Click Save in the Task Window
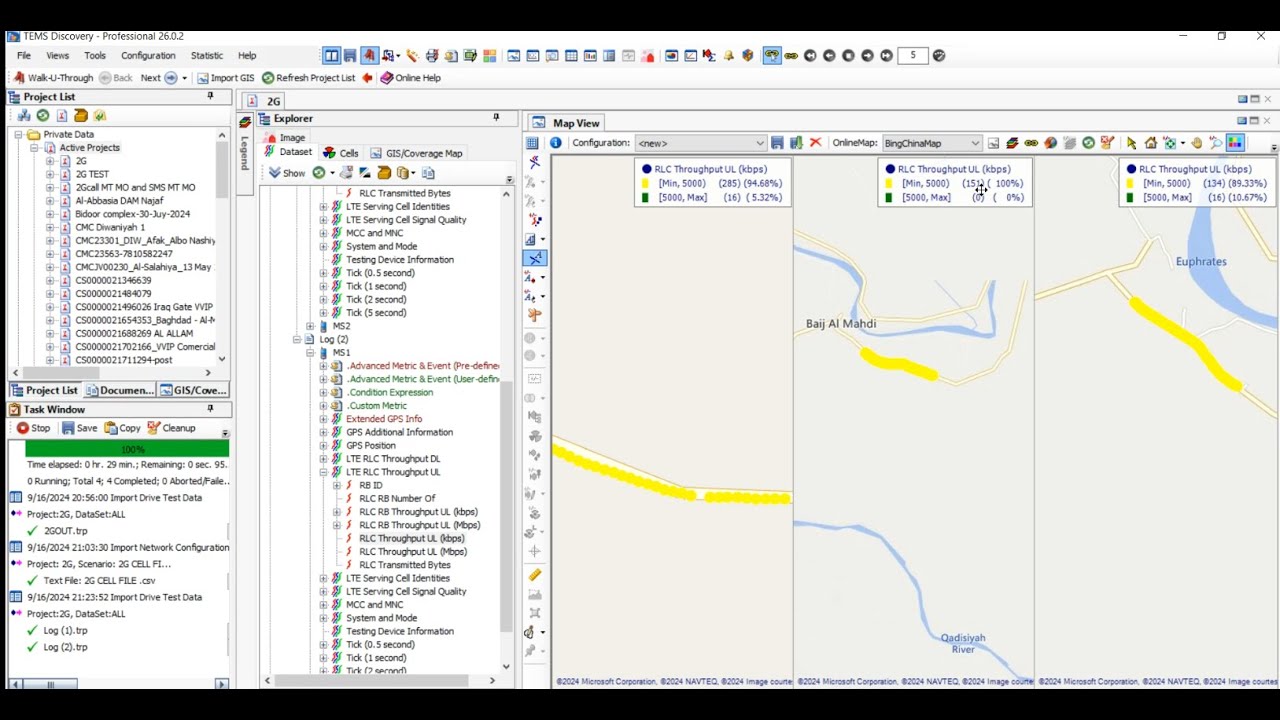The image size is (1280, 720). tap(79, 428)
